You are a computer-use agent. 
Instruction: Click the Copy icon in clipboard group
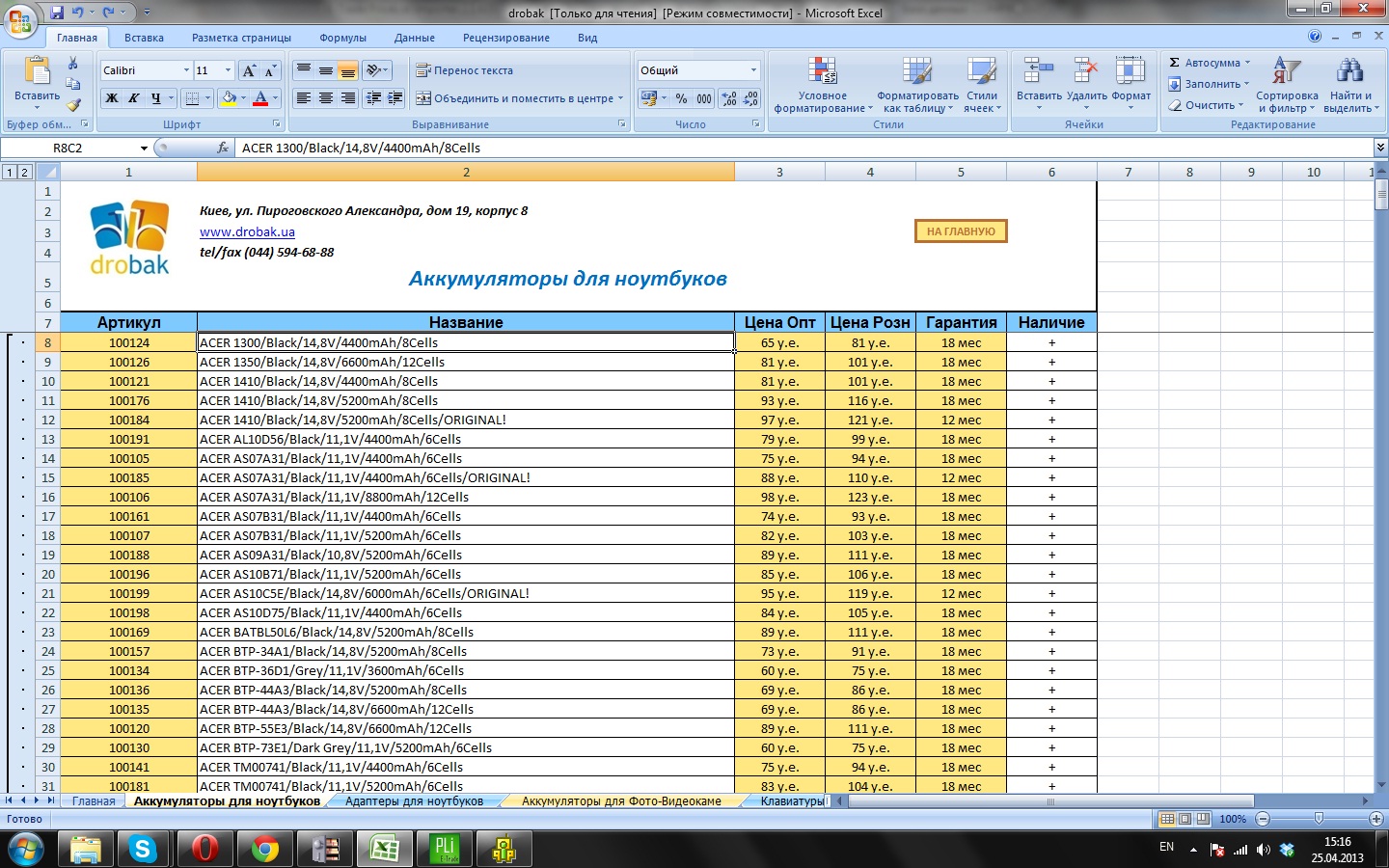[x=73, y=84]
